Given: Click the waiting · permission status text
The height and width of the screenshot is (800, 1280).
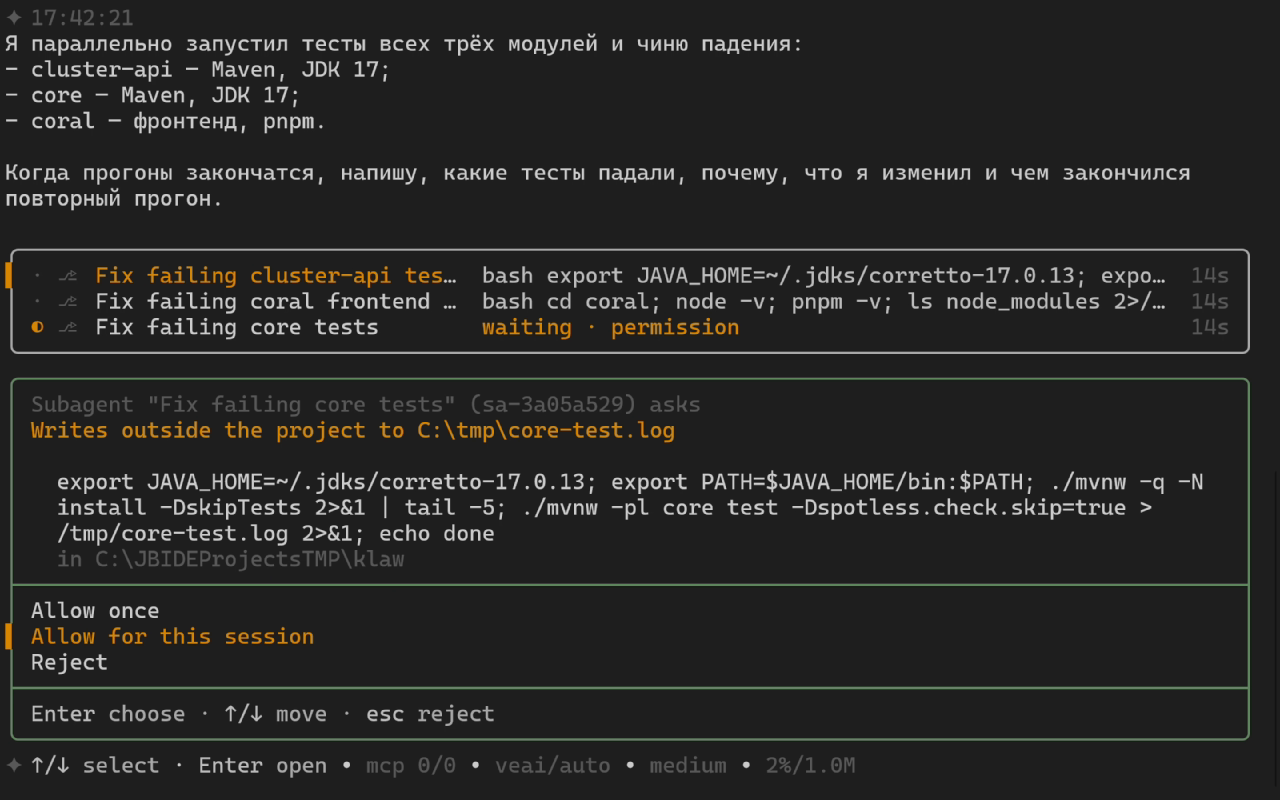Looking at the screenshot, I should click(611, 328).
